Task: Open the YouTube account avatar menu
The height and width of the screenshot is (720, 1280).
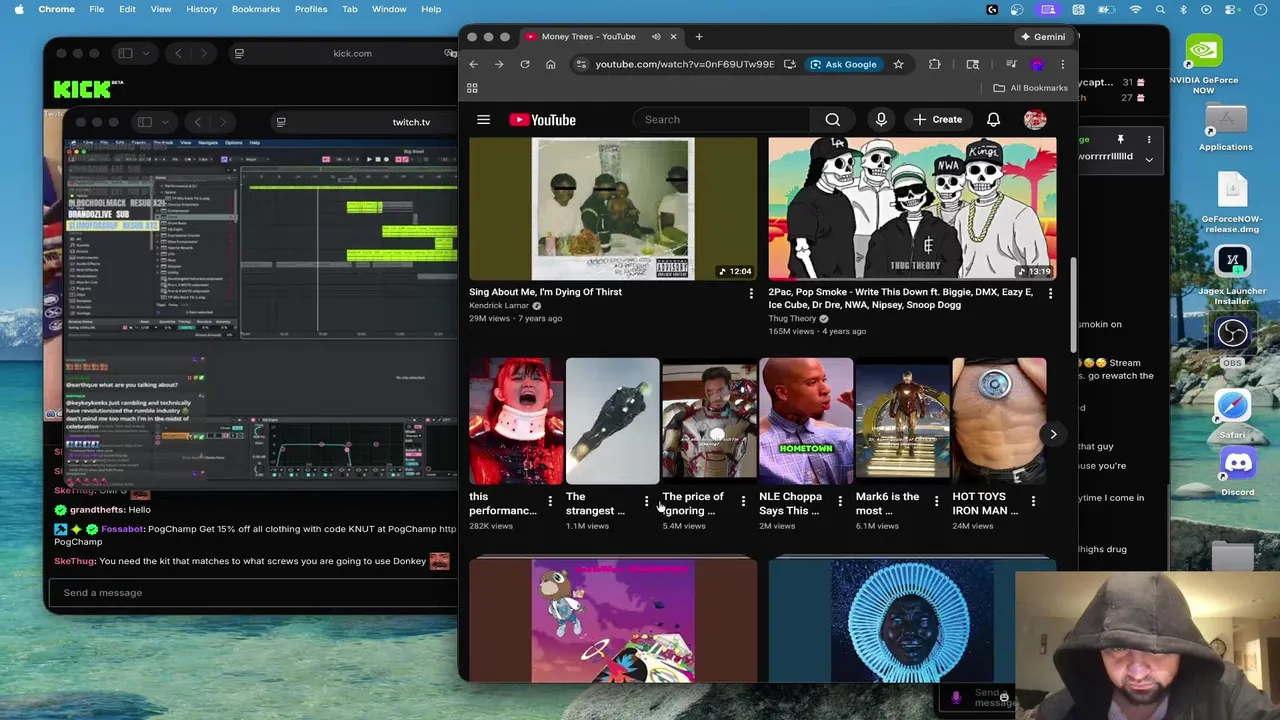Action: (1035, 120)
